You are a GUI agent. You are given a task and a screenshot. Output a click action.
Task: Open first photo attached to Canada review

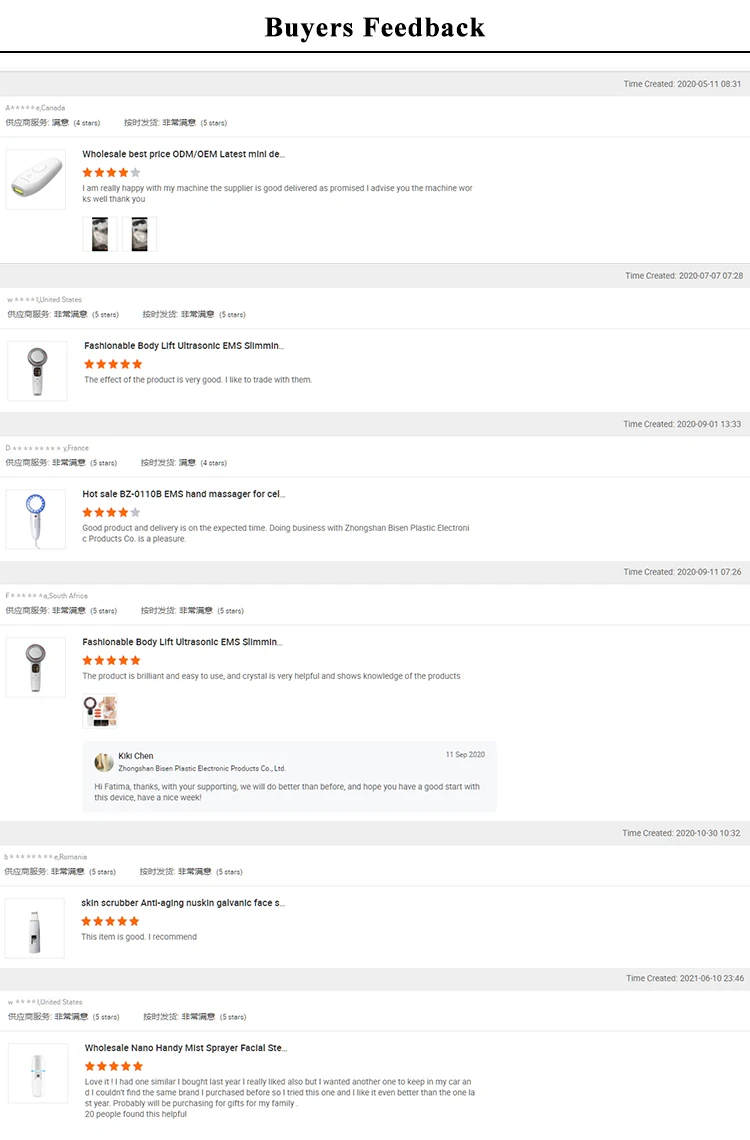click(99, 234)
